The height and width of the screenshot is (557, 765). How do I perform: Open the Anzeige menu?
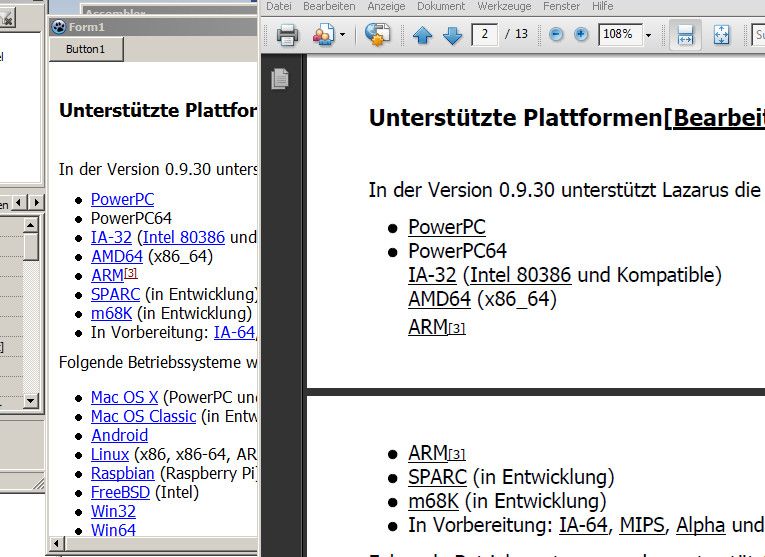[386, 6]
